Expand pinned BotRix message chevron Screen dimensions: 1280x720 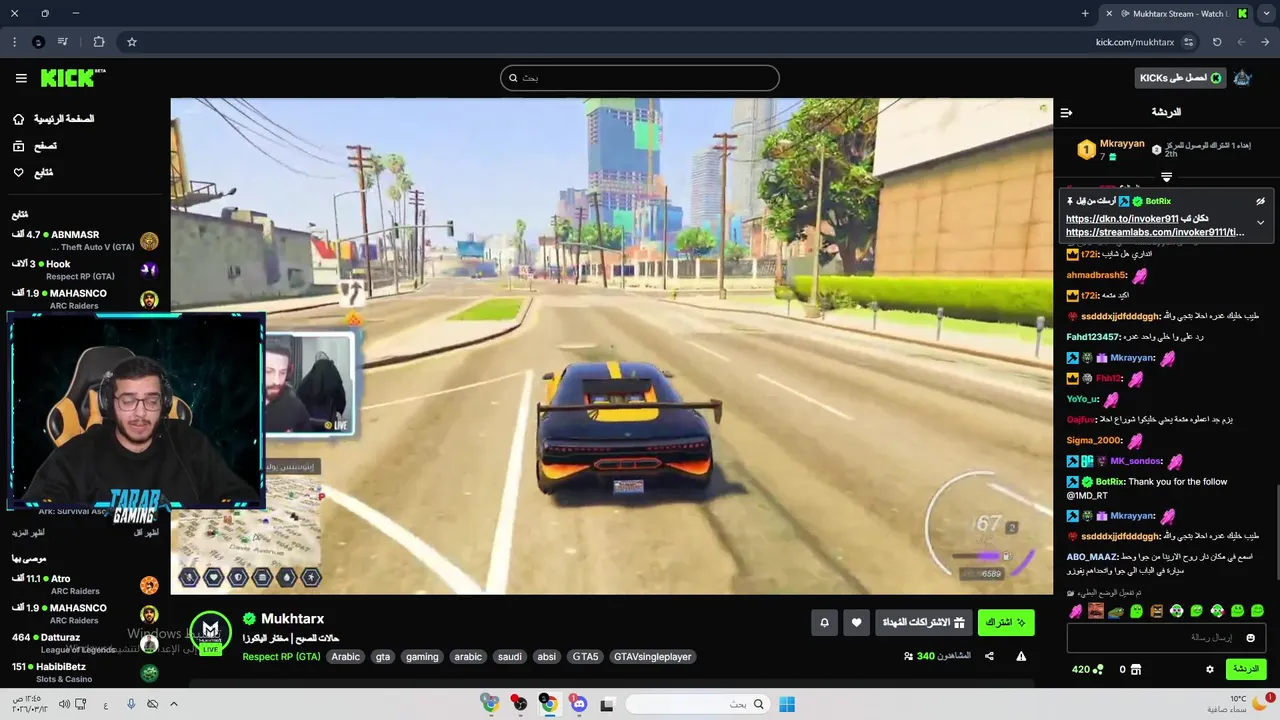click(x=1260, y=222)
